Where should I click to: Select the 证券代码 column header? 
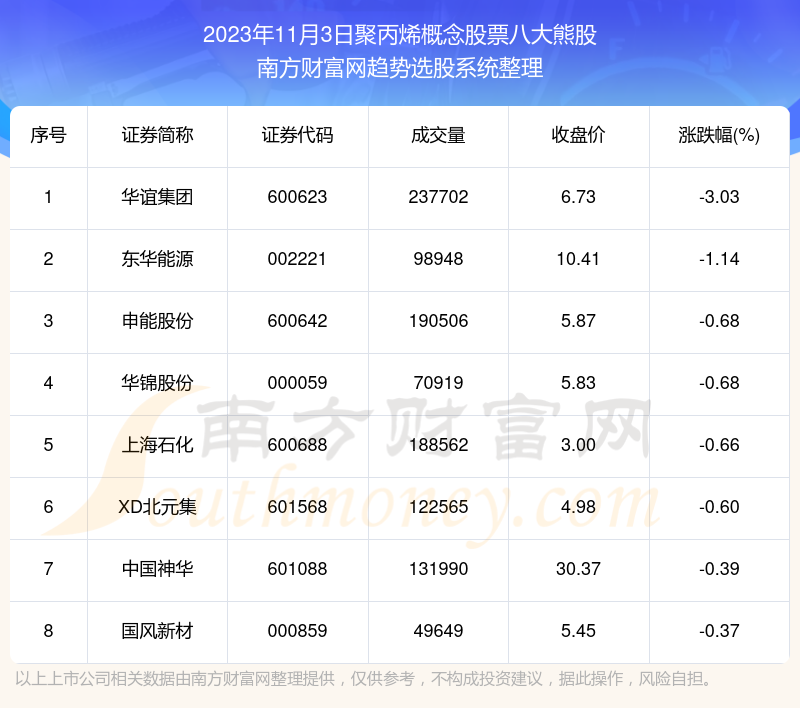[297, 136]
